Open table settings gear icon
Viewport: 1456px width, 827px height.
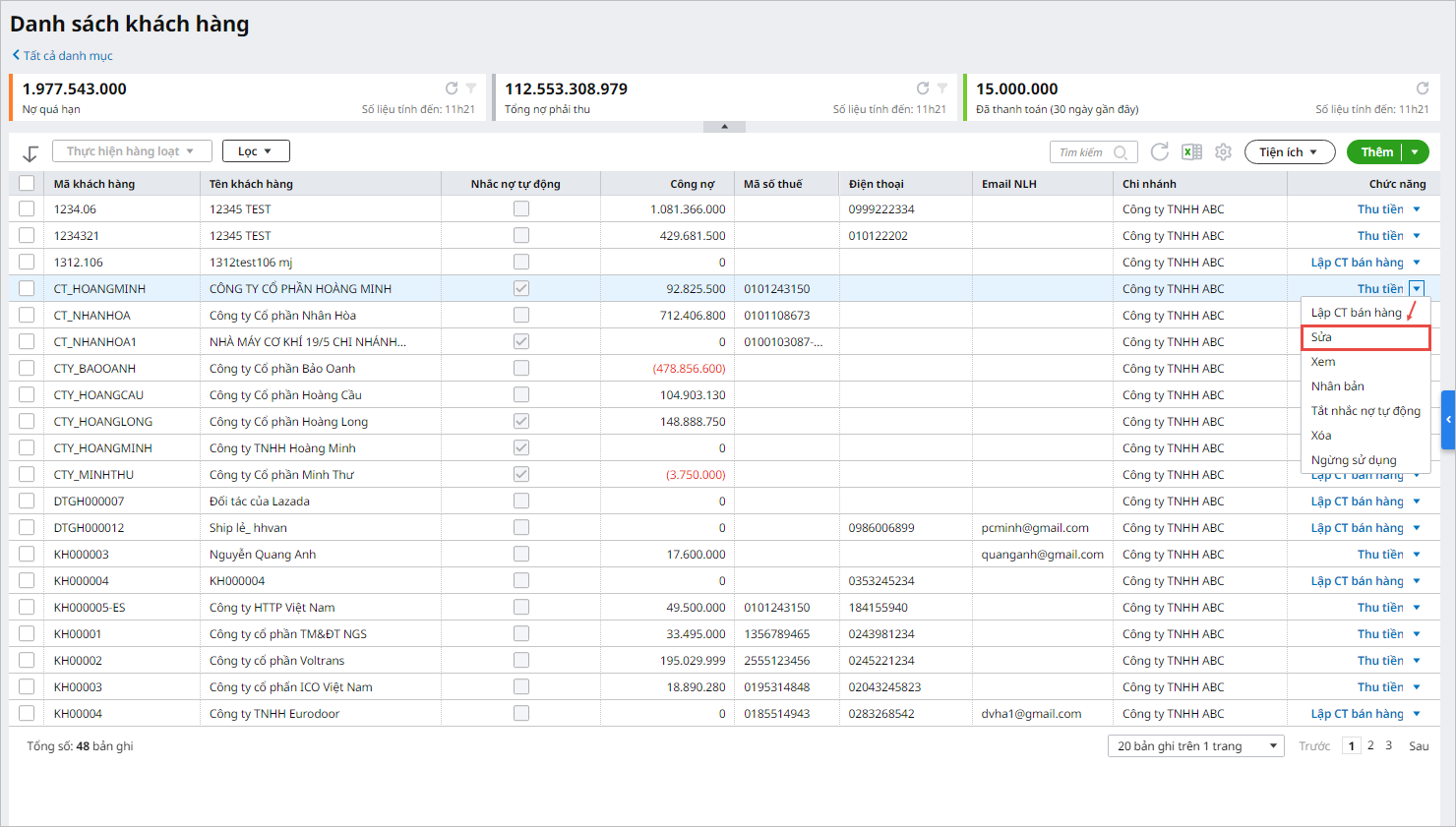(x=1223, y=151)
